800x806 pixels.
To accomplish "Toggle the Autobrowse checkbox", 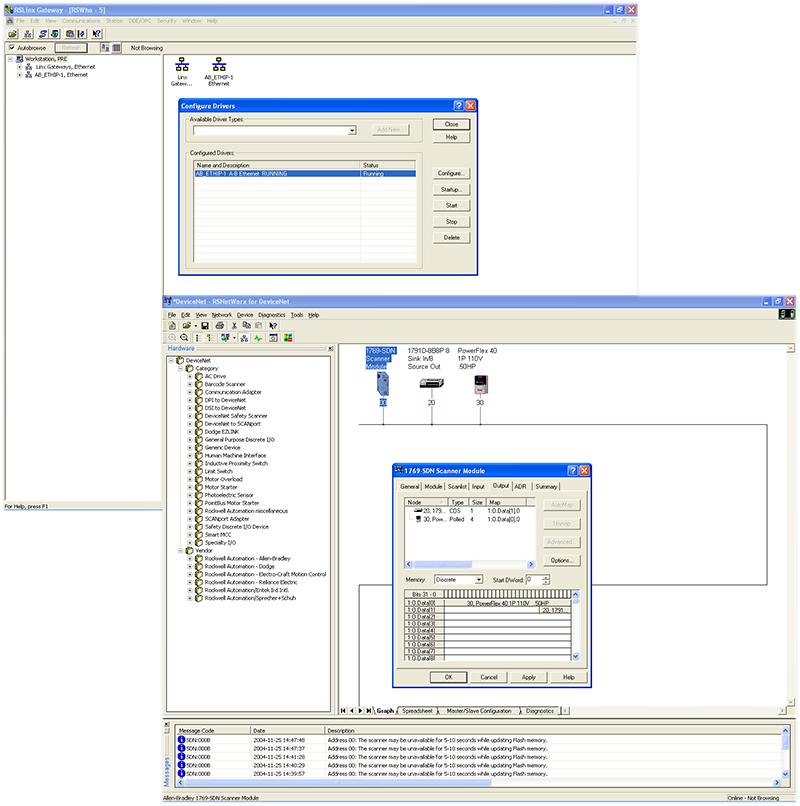I will tap(11, 47).
